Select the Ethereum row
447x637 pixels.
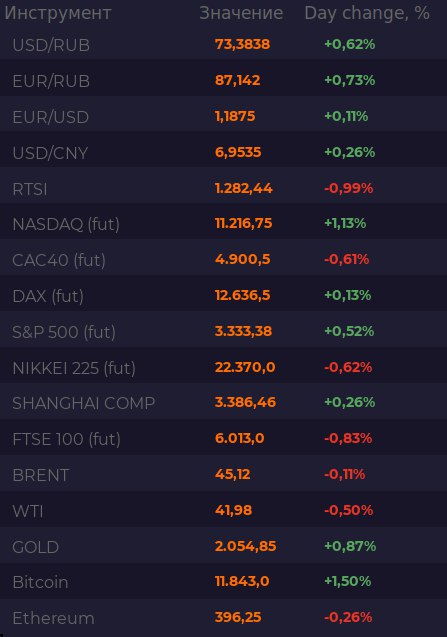pyautogui.click(x=224, y=618)
